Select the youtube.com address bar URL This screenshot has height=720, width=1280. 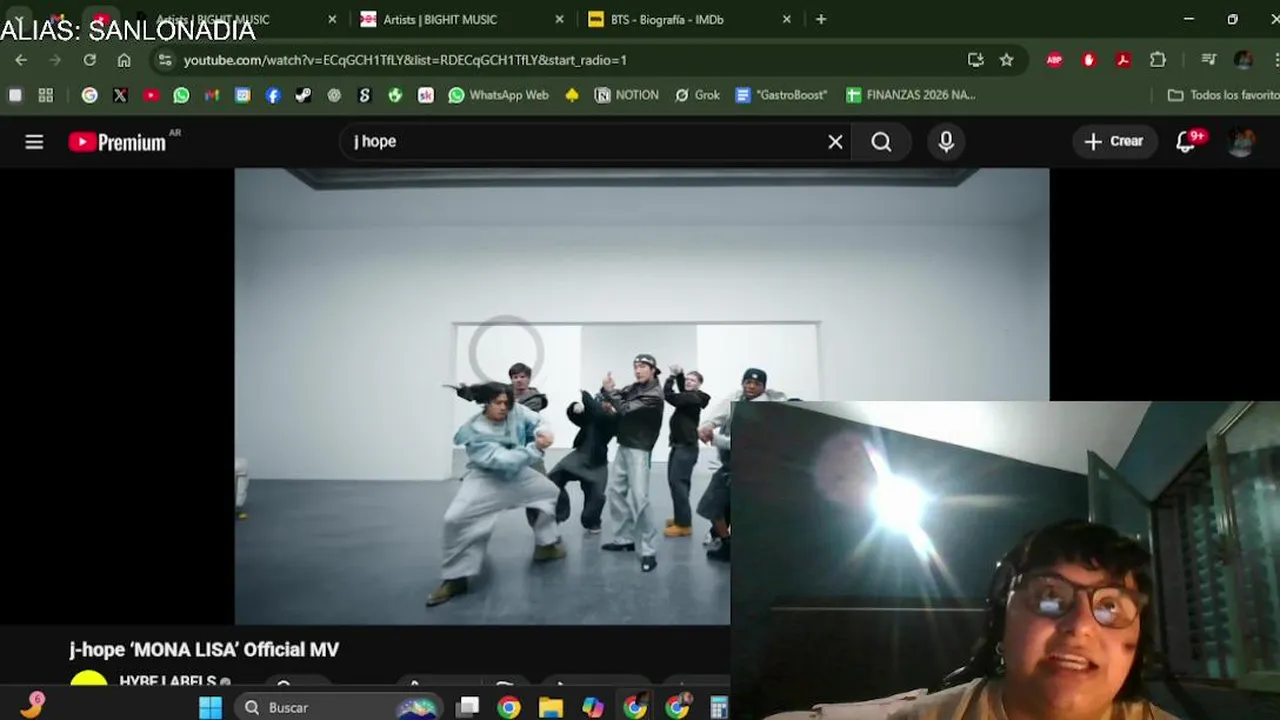[x=405, y=60]
